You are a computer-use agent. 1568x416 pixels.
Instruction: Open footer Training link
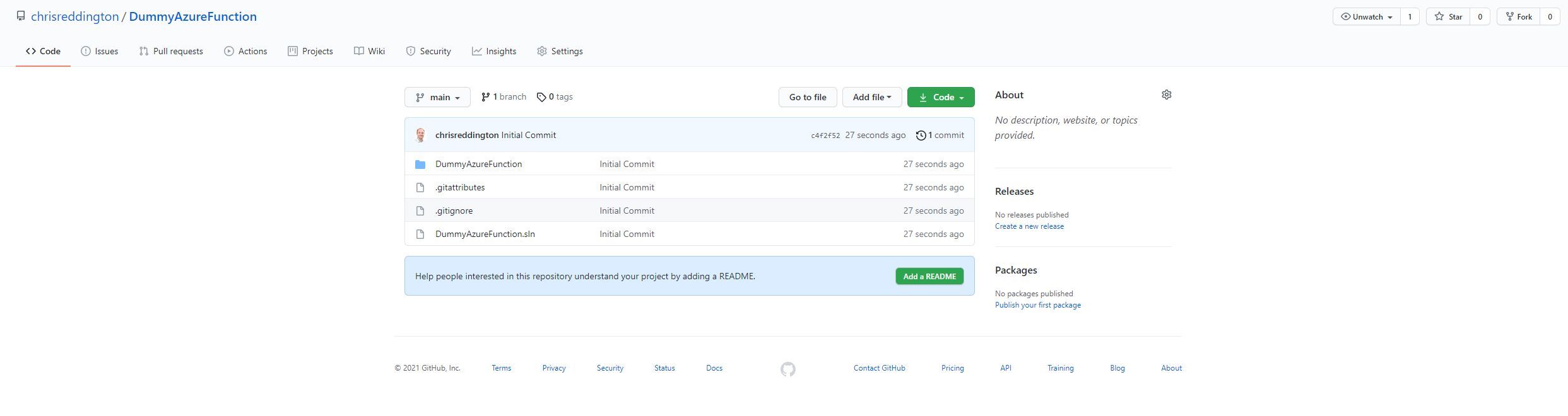point(1060,368)
